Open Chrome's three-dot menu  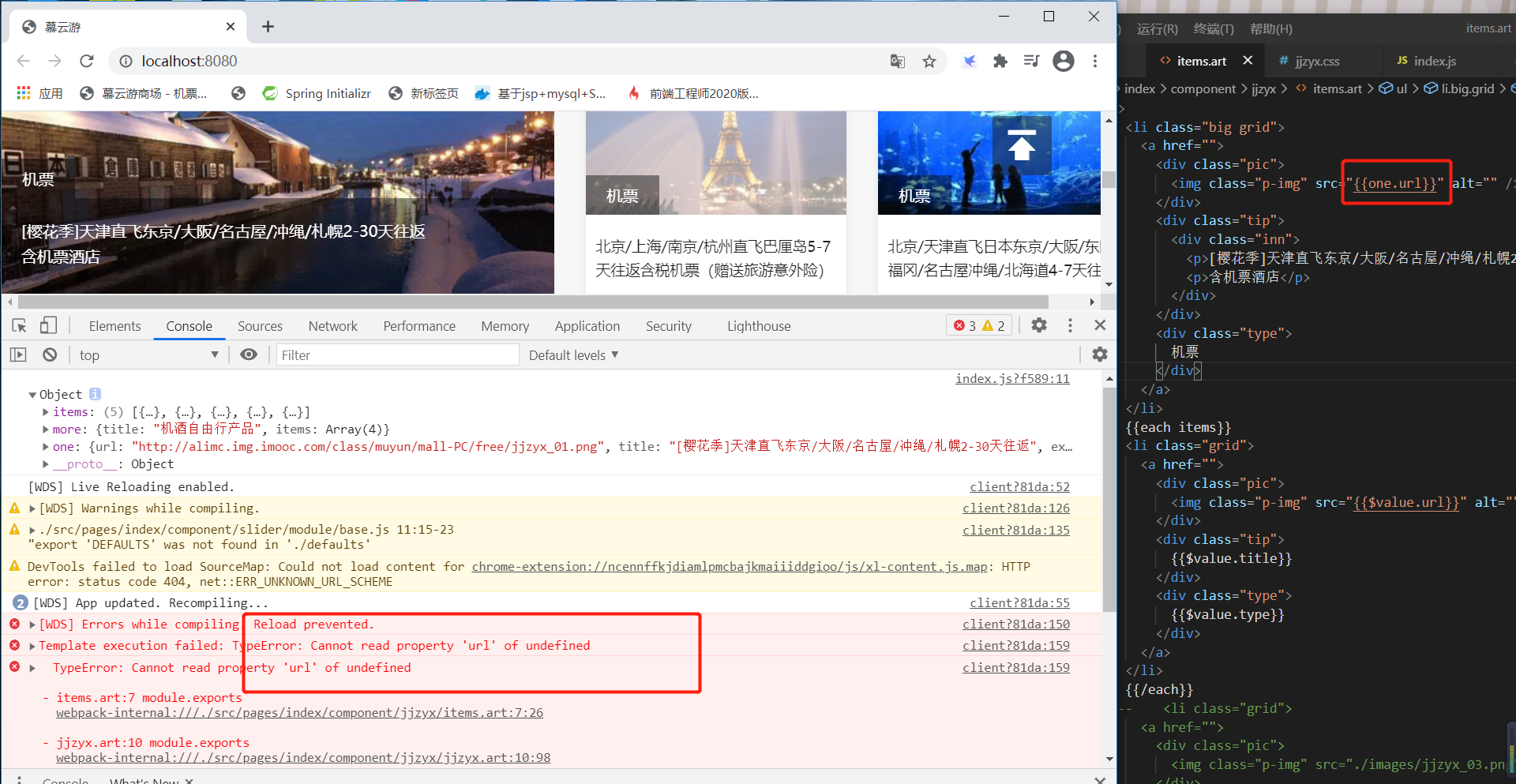coord(1095,61)
